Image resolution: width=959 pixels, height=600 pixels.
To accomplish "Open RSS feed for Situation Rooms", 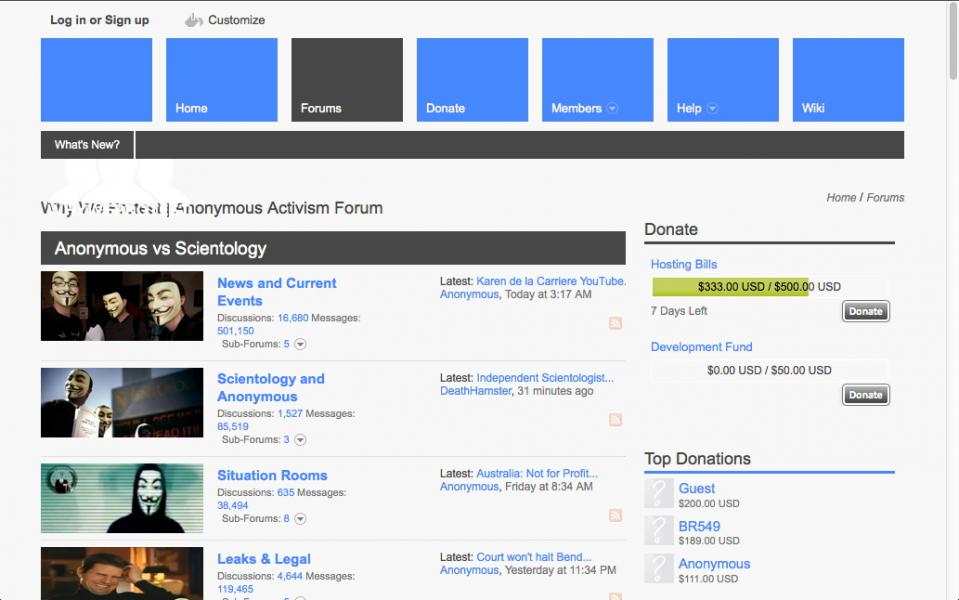I will (x=615, y=515).
